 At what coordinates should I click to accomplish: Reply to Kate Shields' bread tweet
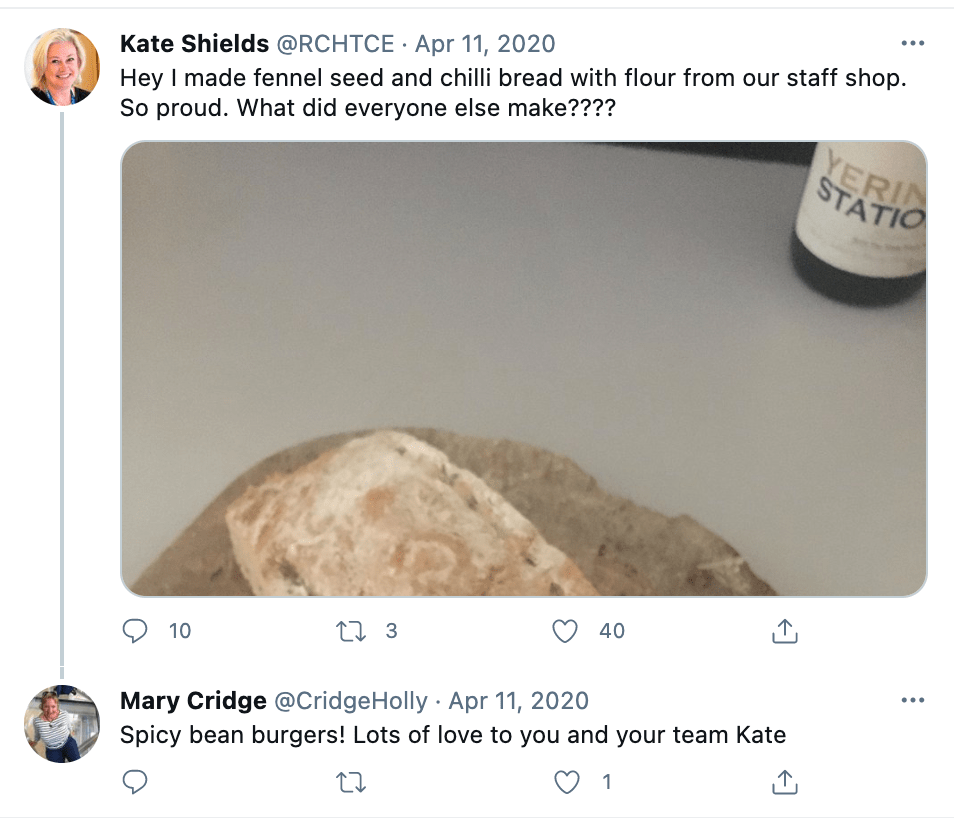[x=135, y=631]
